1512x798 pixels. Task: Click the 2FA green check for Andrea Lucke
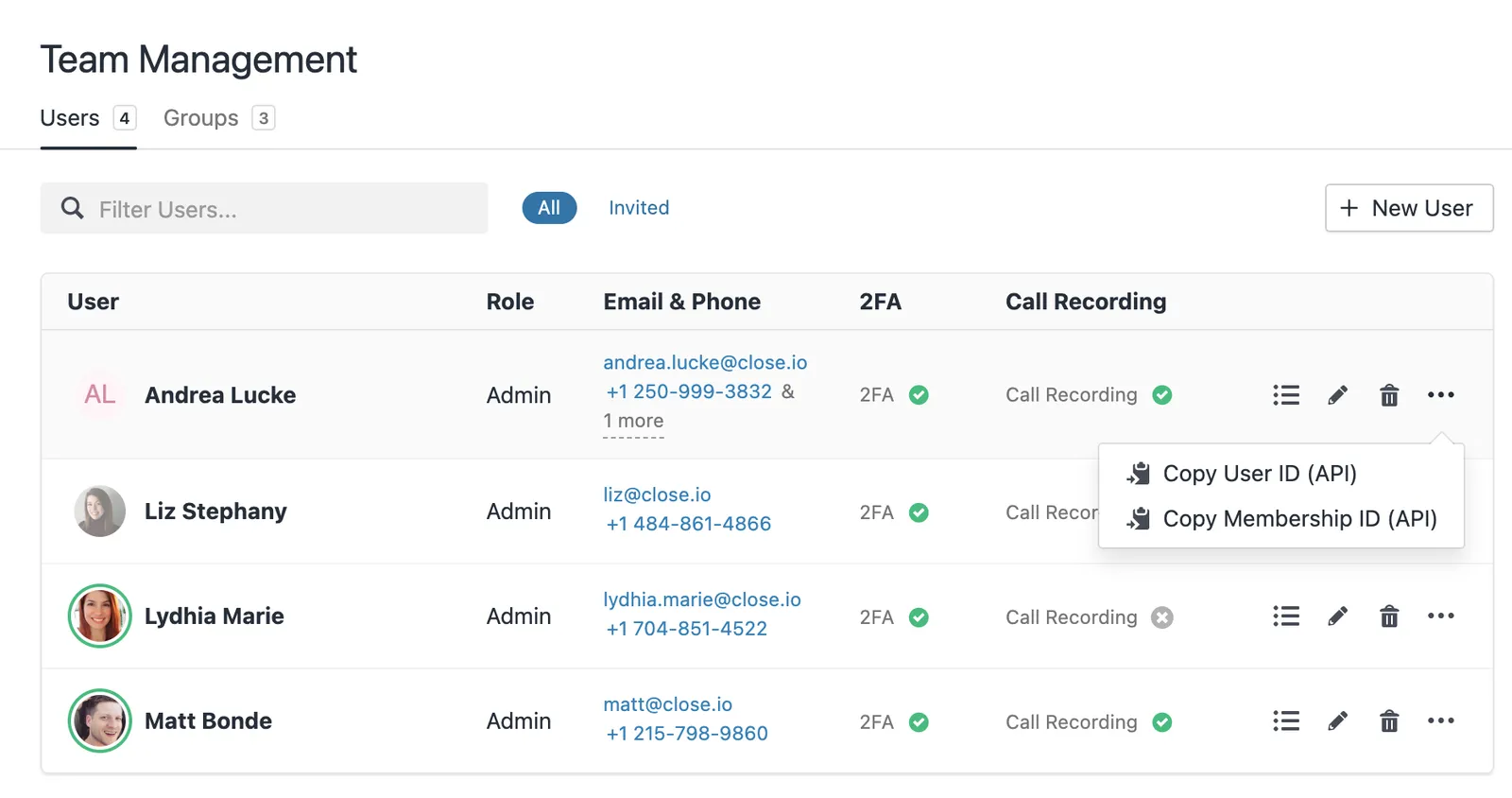click(x=919, y=395)
